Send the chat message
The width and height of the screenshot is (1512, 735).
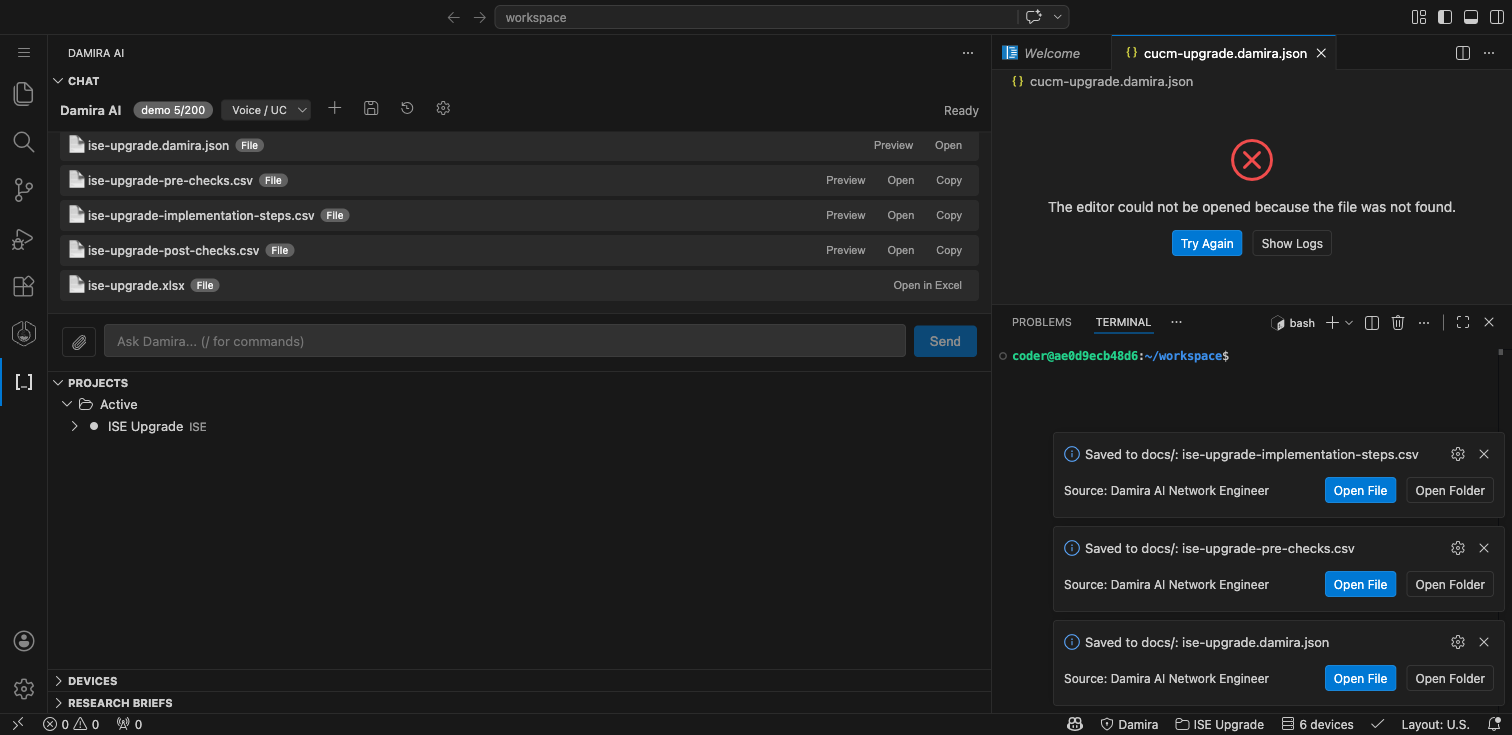tap(945, 341)
